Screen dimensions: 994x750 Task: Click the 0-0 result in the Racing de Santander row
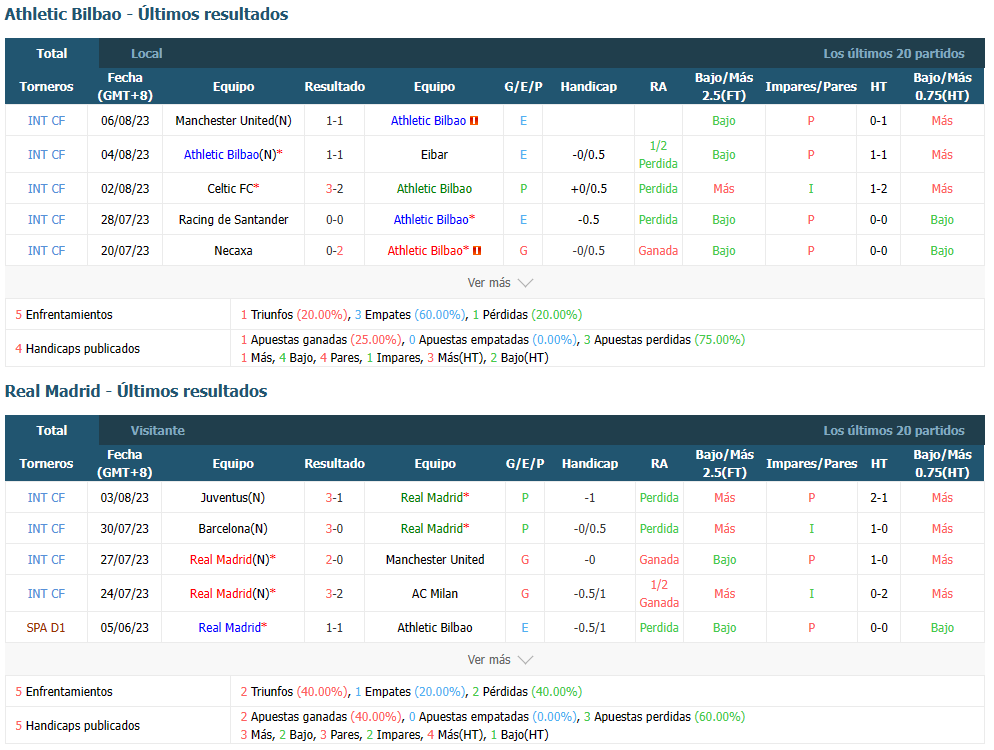335,220
